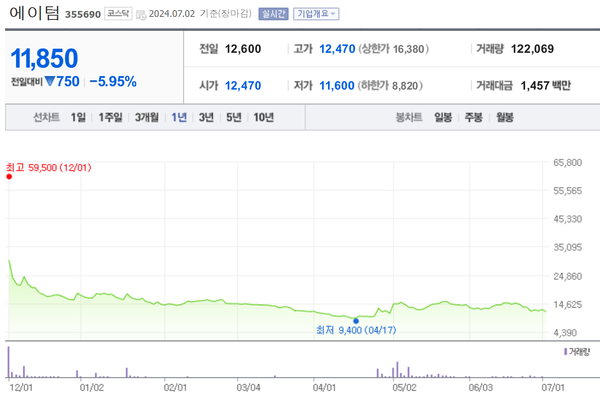Image resolution: width=600 pixels, height=396 pixels.
Task: Click the 고가 value 12,470
Action: [x=337, y=49]
